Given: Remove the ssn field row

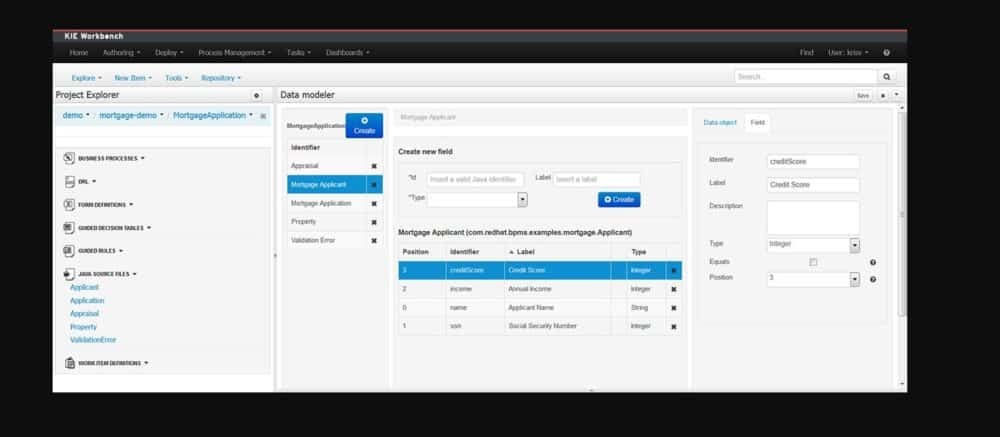Looking at the screenshot, I should [x=673, y=326].
